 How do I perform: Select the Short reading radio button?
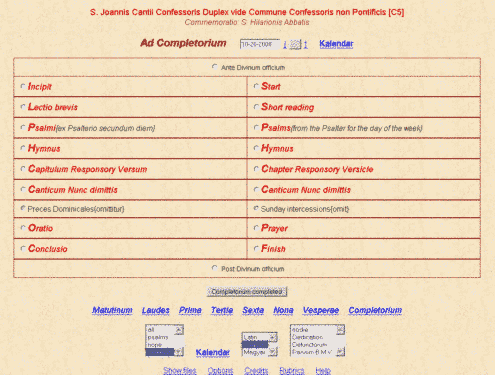(x=256, y=107)
